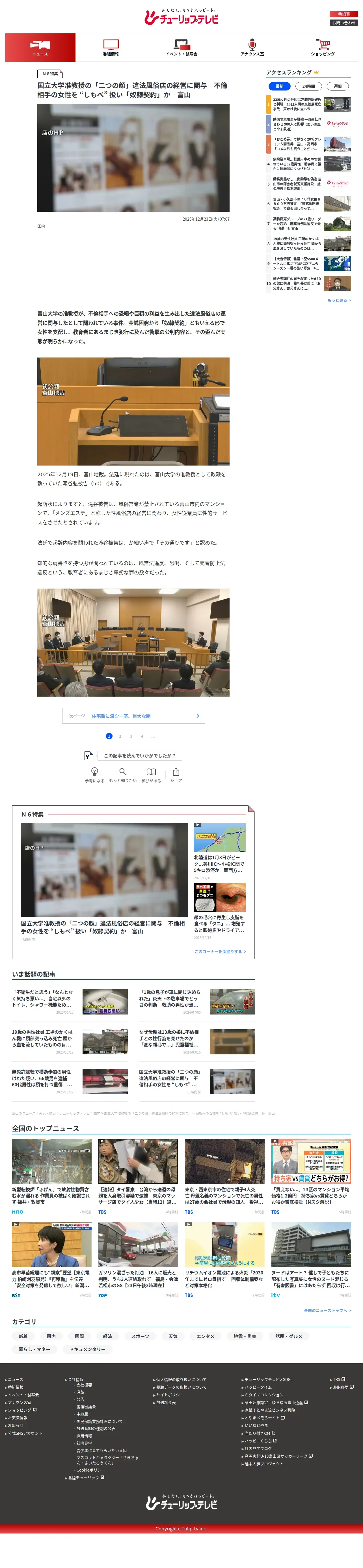Select the 新着 category chip
The image size is (363, 1568).
click(x=23, y=1336)
